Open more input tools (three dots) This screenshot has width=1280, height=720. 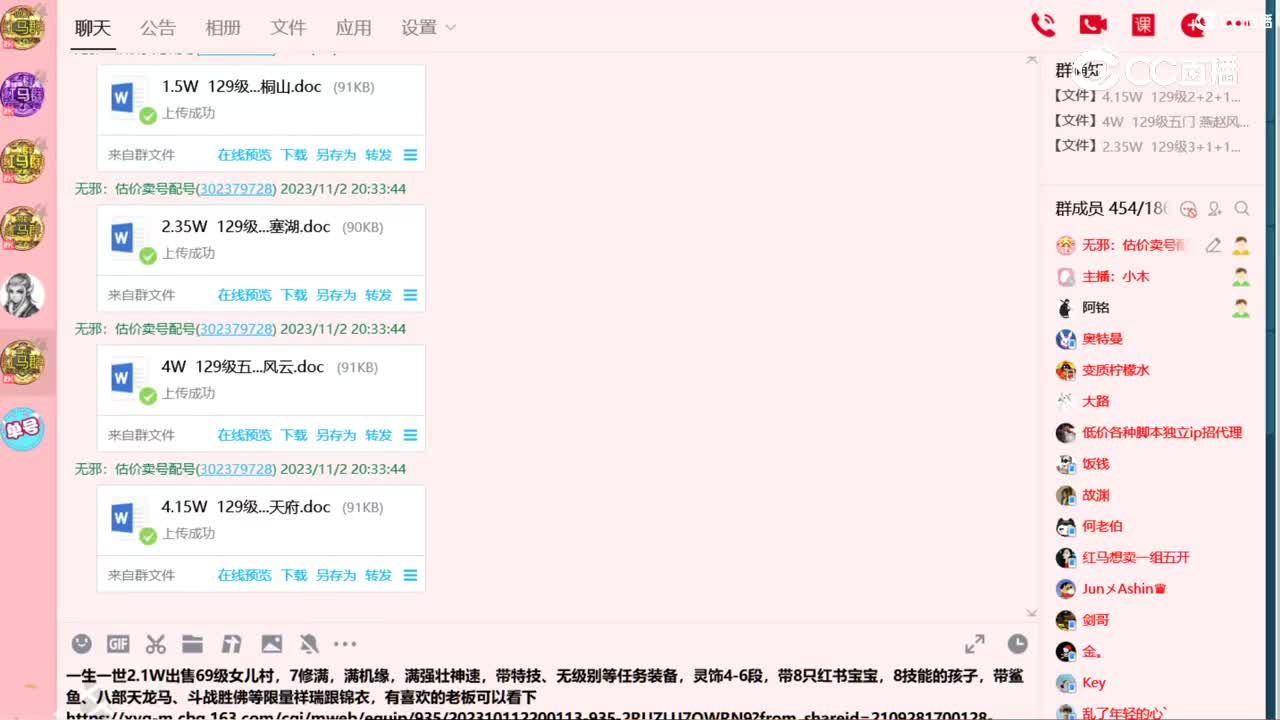coord(345,643)
